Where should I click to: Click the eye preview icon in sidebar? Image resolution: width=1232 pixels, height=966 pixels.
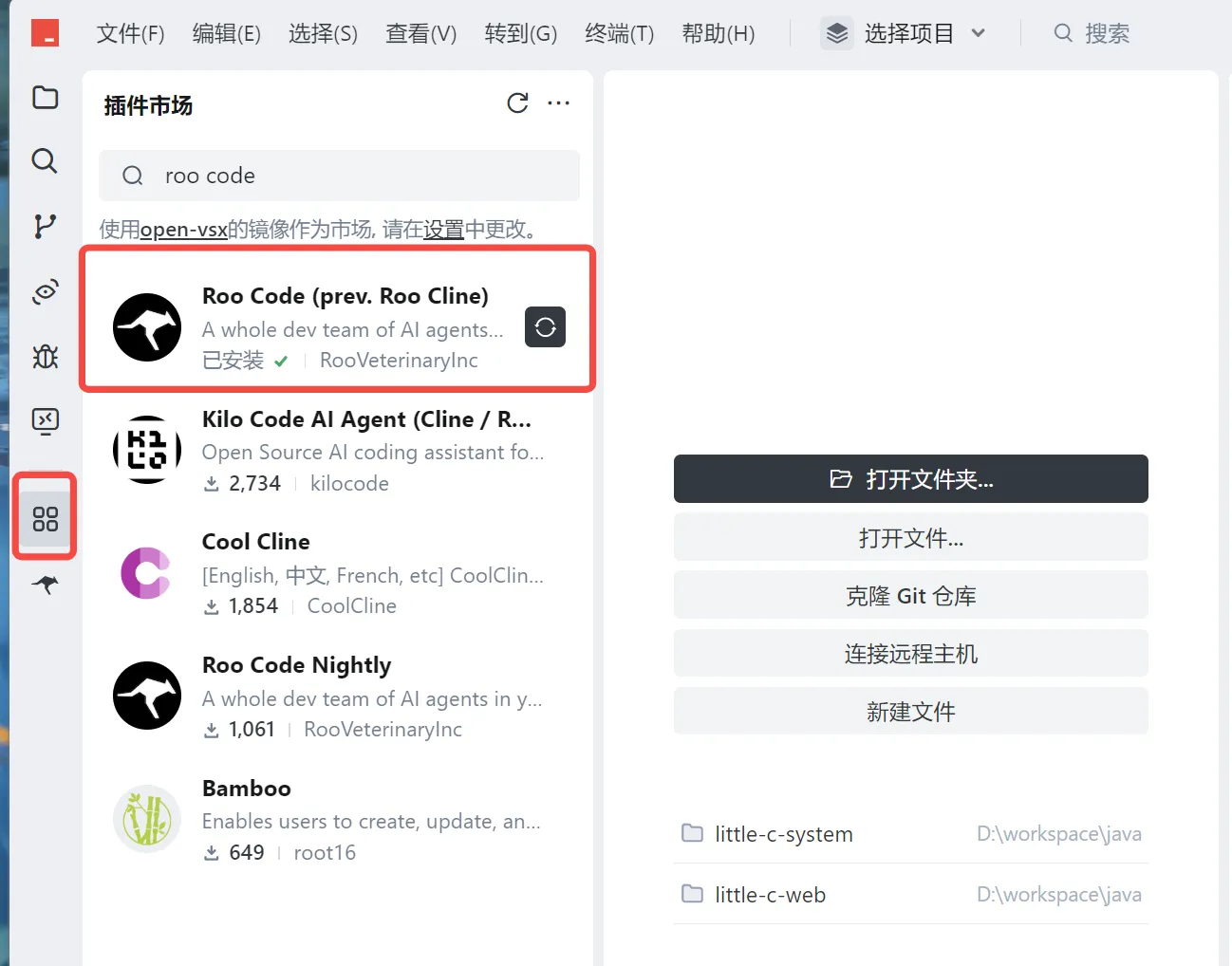[x=45, y=291]
